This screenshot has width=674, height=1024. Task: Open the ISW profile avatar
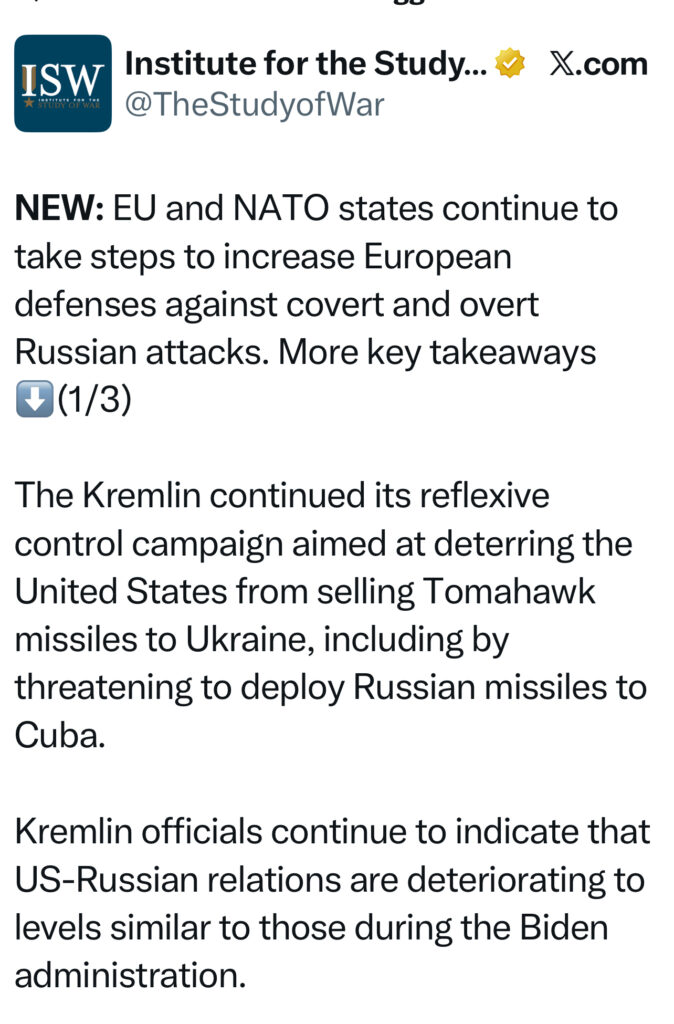[x=62, y=84]
